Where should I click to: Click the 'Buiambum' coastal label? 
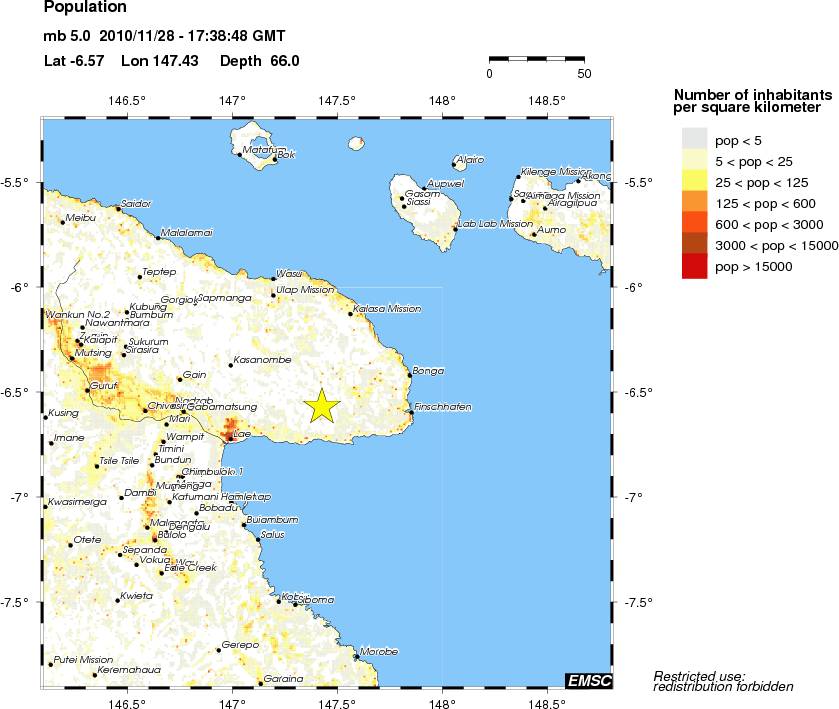coord(272,520)
